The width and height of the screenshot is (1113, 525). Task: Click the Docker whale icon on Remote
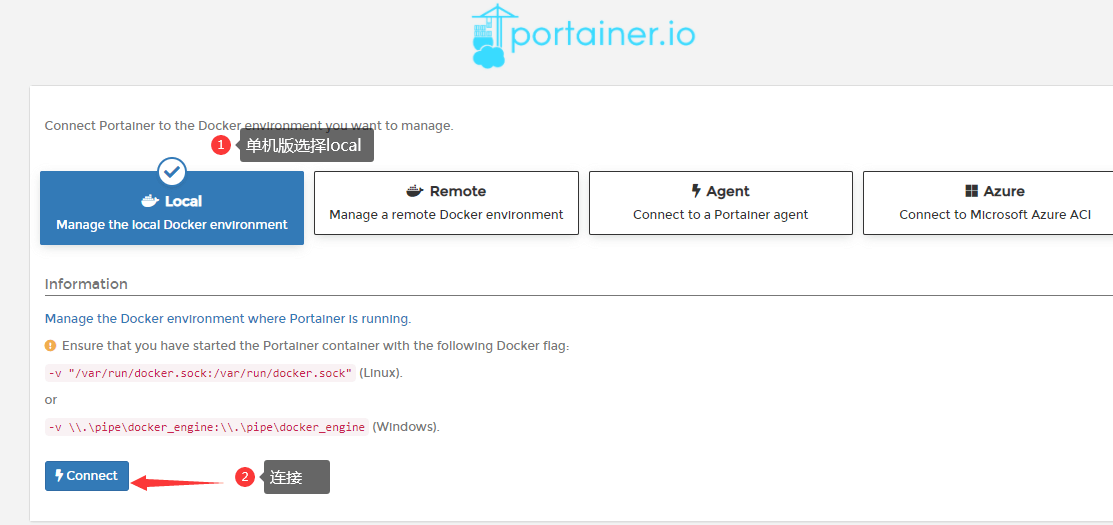(x=415, y=192)
